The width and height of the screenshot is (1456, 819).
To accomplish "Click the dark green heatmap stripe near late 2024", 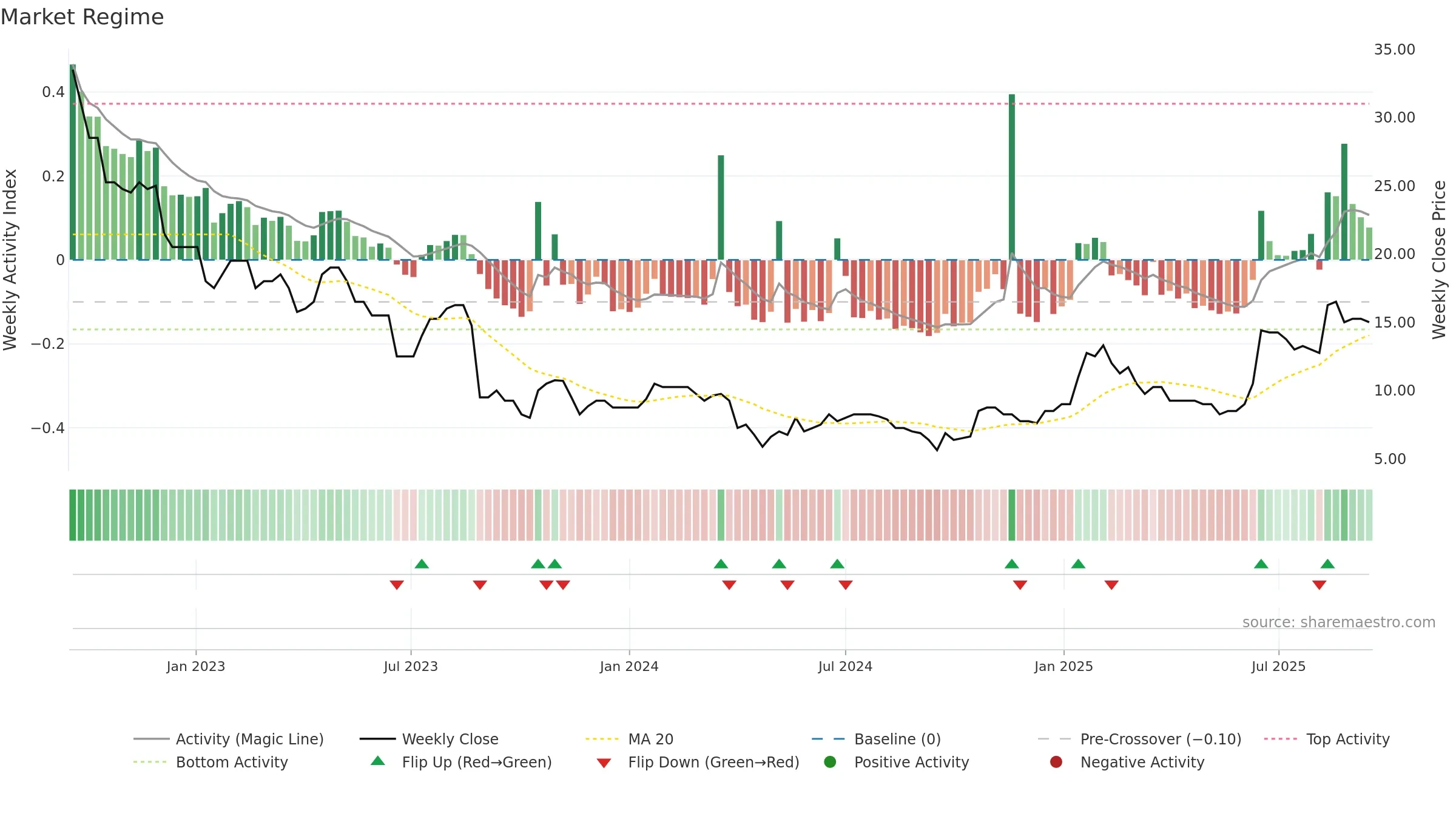I will [x=1012, y=515].
